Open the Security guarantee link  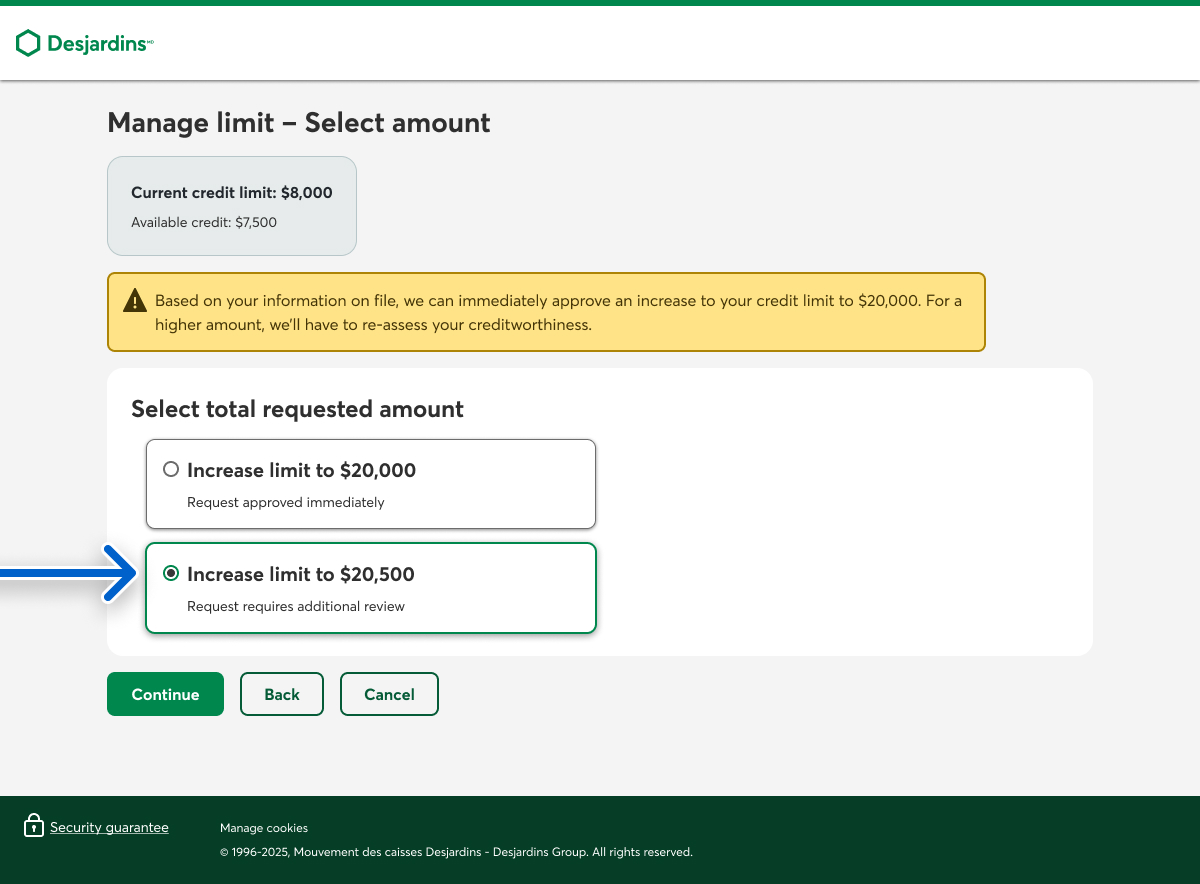(x=109, y=827)
